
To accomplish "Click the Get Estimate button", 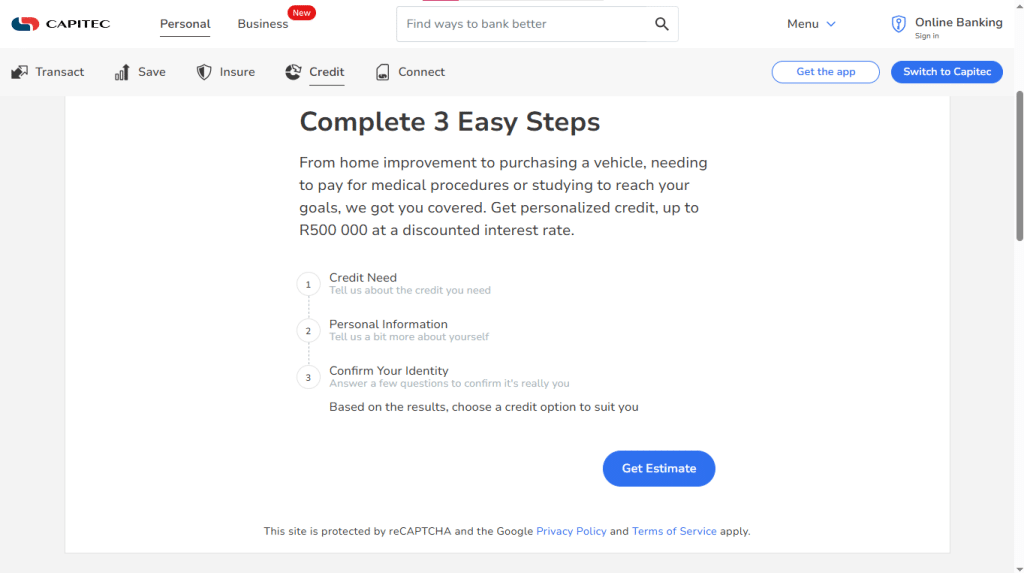I will click(x=658, y=468).
